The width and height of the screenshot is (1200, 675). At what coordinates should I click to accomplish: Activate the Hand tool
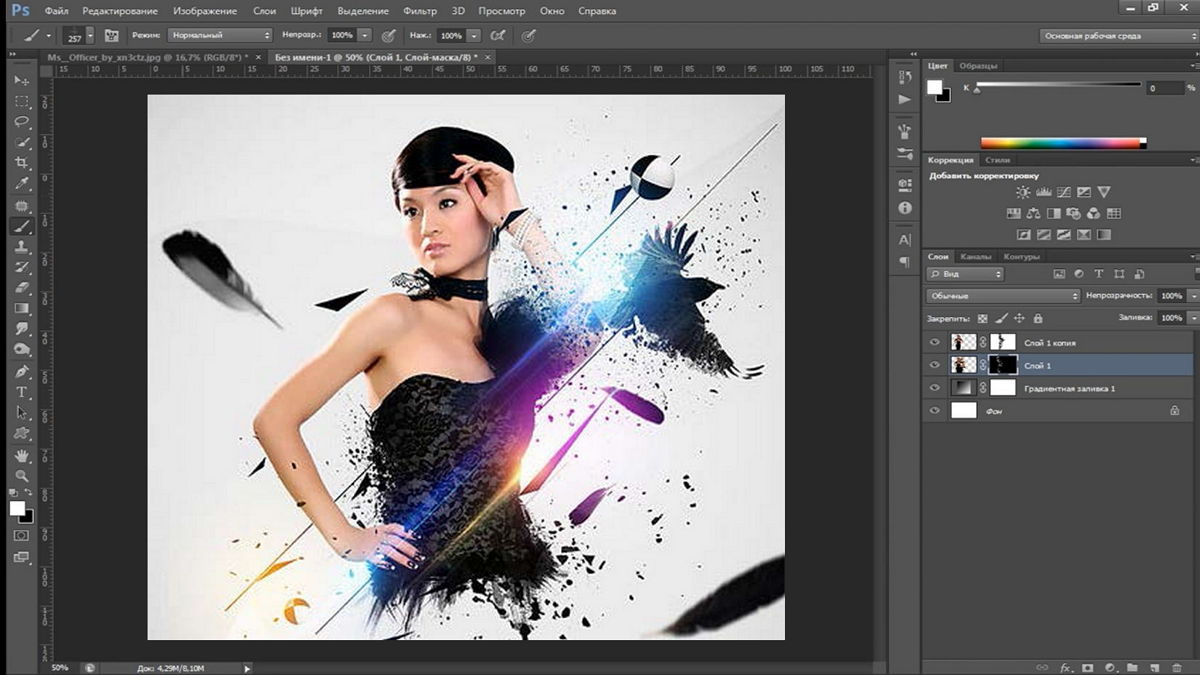tap(21, 455)
